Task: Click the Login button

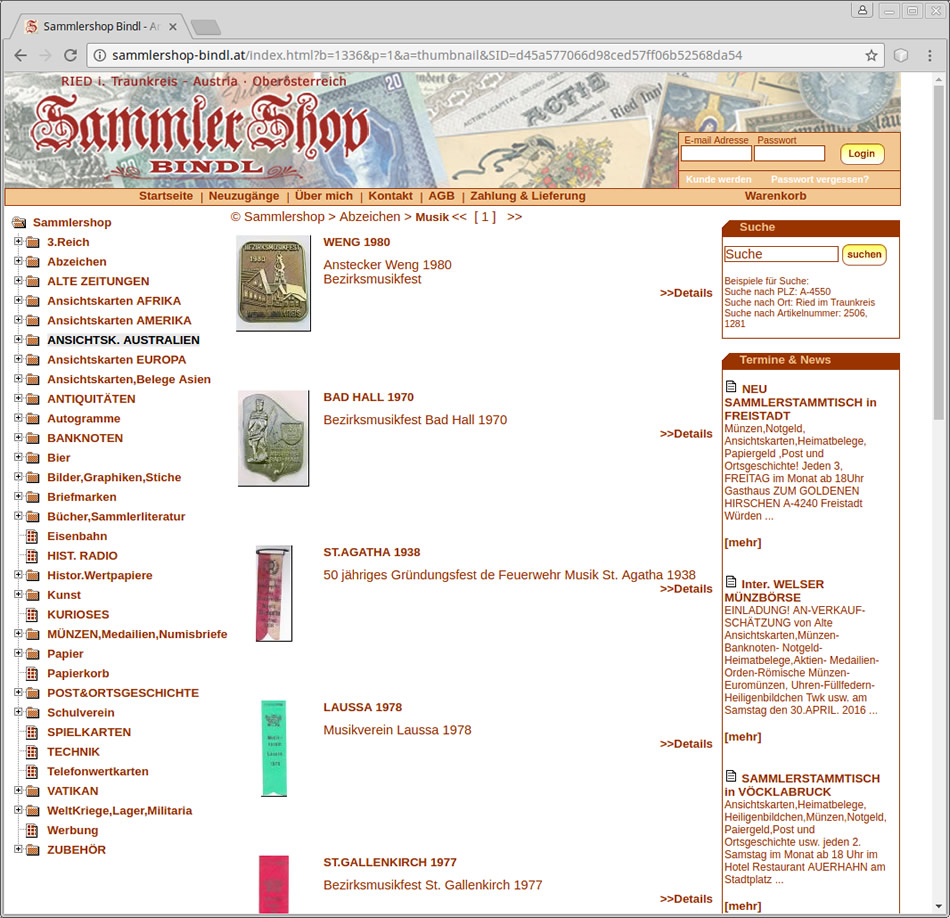Action: [862, 154]
